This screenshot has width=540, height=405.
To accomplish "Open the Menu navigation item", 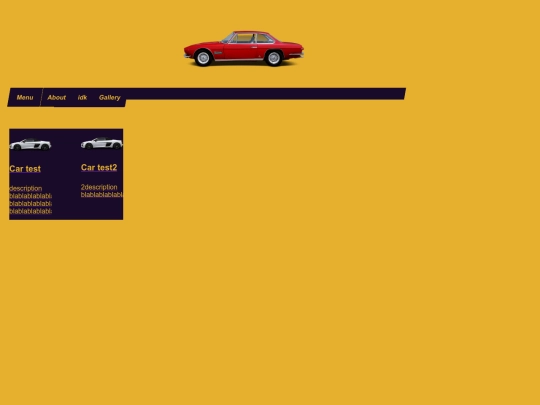I will tap(25, 97).
